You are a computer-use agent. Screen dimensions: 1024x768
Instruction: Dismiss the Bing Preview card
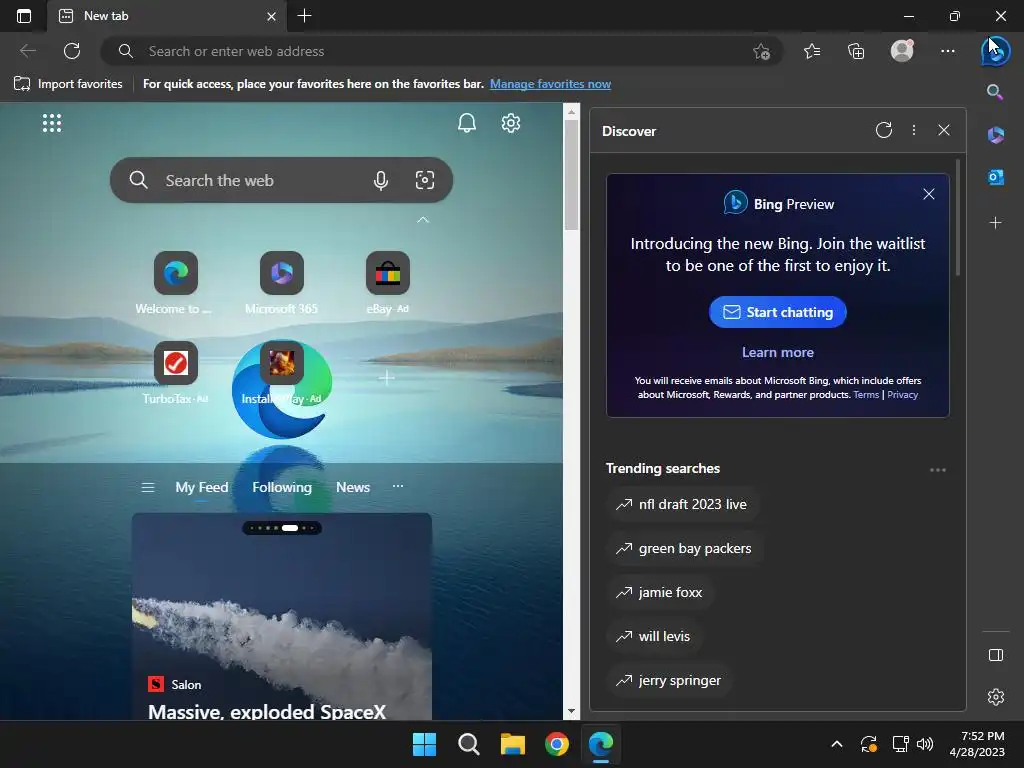[x=929, y=194]
